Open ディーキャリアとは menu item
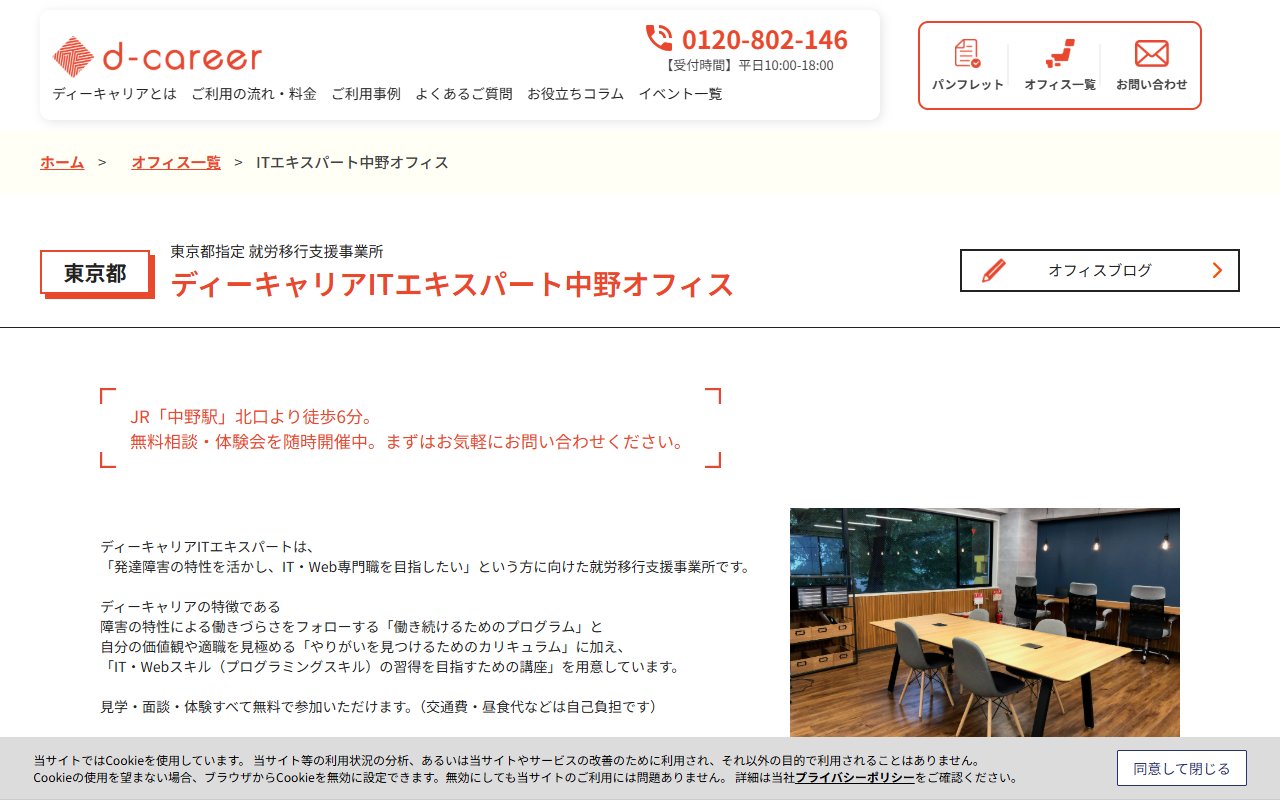This screenshot has height=800, width=1280. tap(114, 94)
